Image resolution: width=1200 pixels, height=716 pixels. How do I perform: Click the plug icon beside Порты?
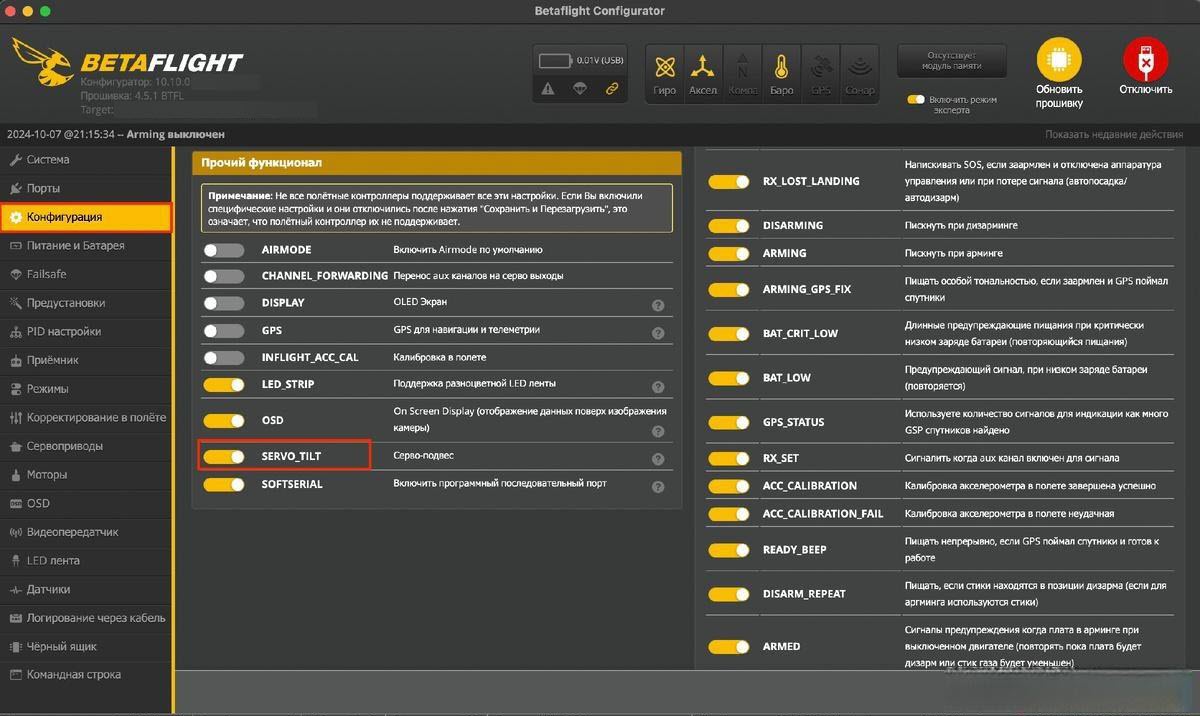(x=15, y=188)
